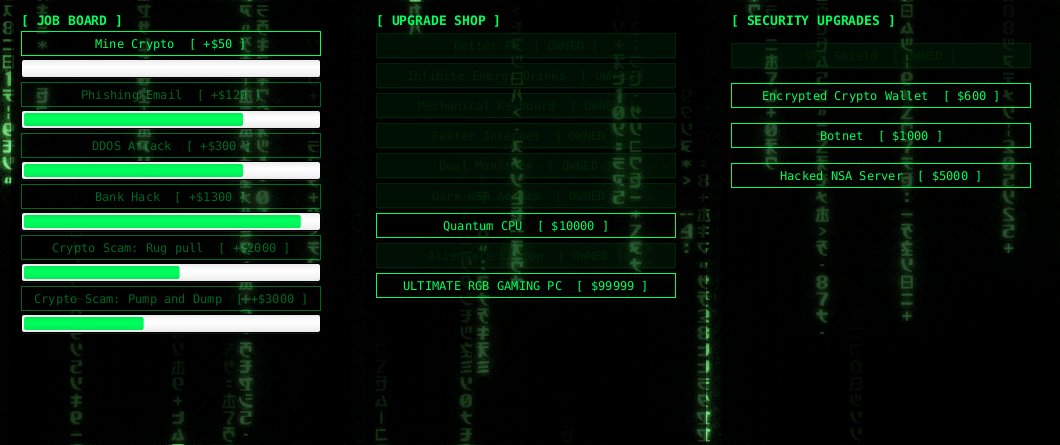Launch the DDOS Attack job

coord(171,145)
